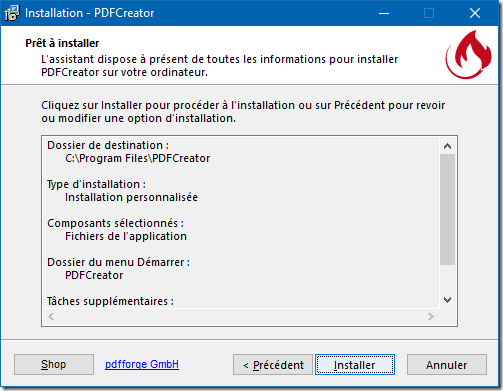Click the left arrow of horizontal scrollbar
Image resolution: width=503 pixels, height=391 pixels.
click(51, 316)
